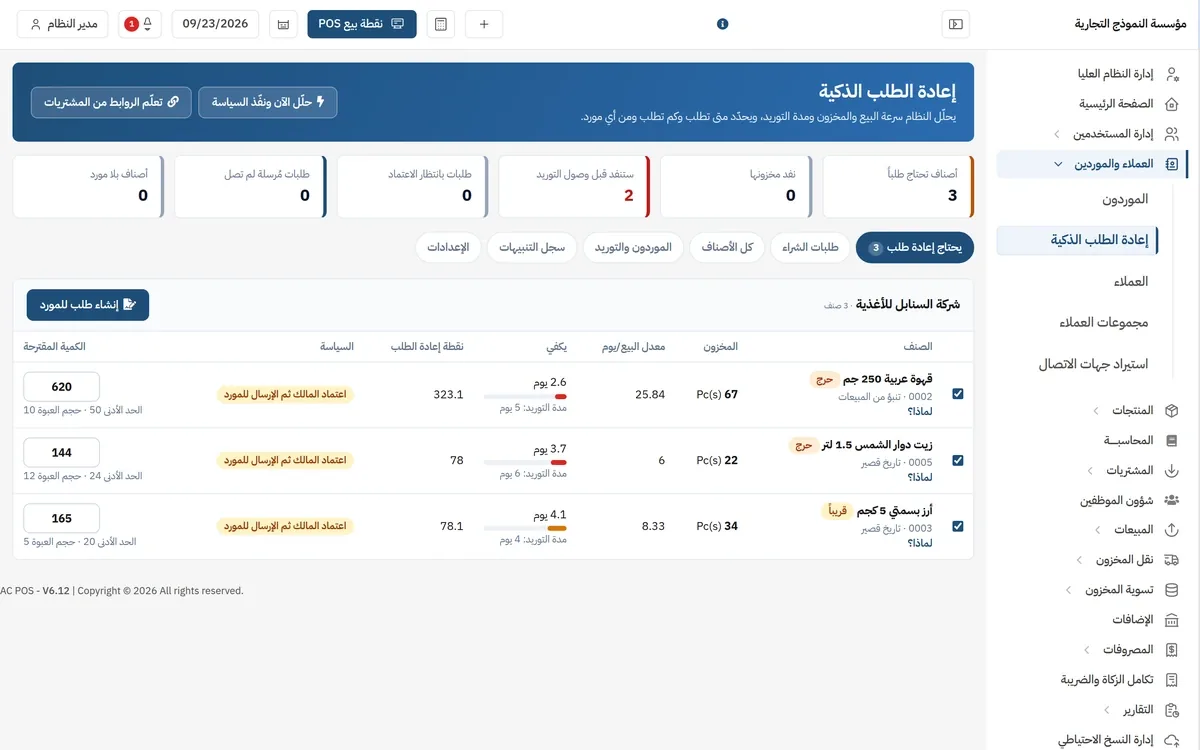Click the الإضافات bank icon in the sidebar

coord(1172,620)
